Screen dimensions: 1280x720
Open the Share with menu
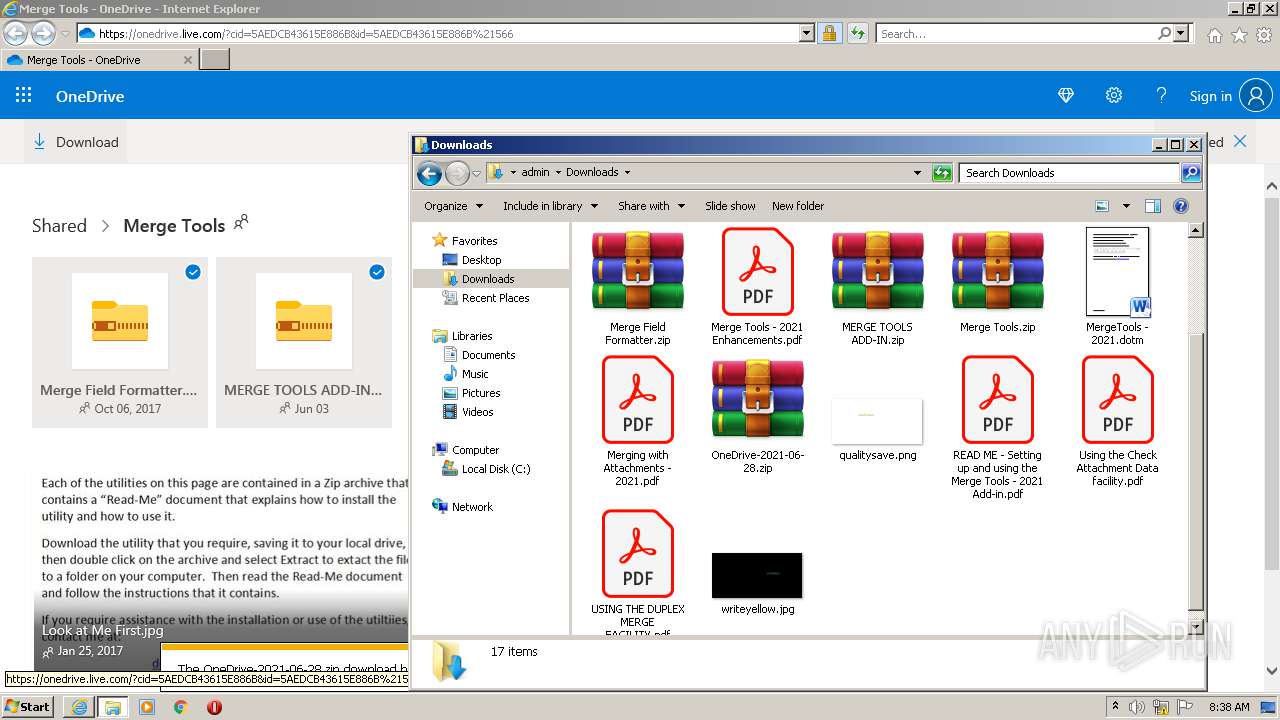tap(651, 206)
